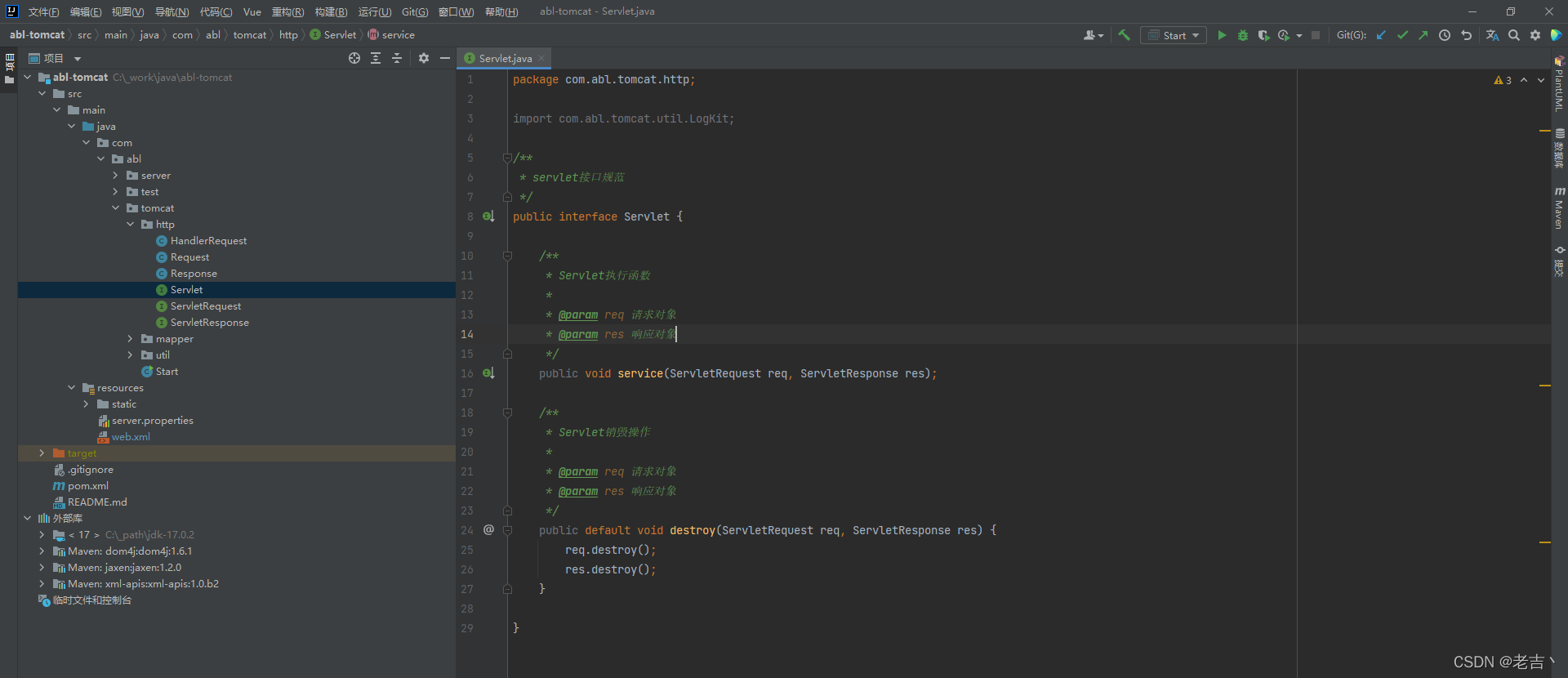
Task: Expand the target folder
Action: [42, 453]
